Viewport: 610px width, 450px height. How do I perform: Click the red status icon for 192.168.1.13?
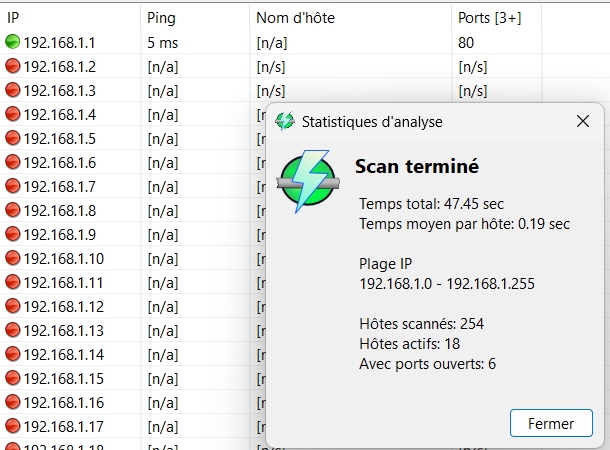[x=12, y=331]
